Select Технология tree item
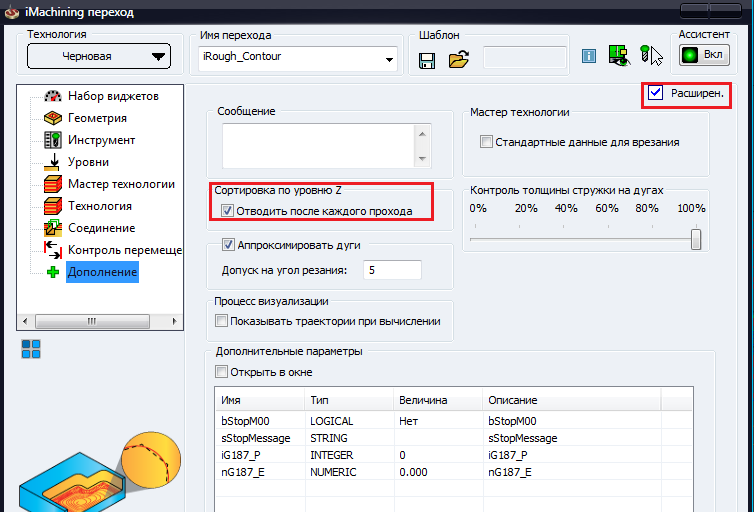Viewport: 754px width, 512px height. point(100,206)
